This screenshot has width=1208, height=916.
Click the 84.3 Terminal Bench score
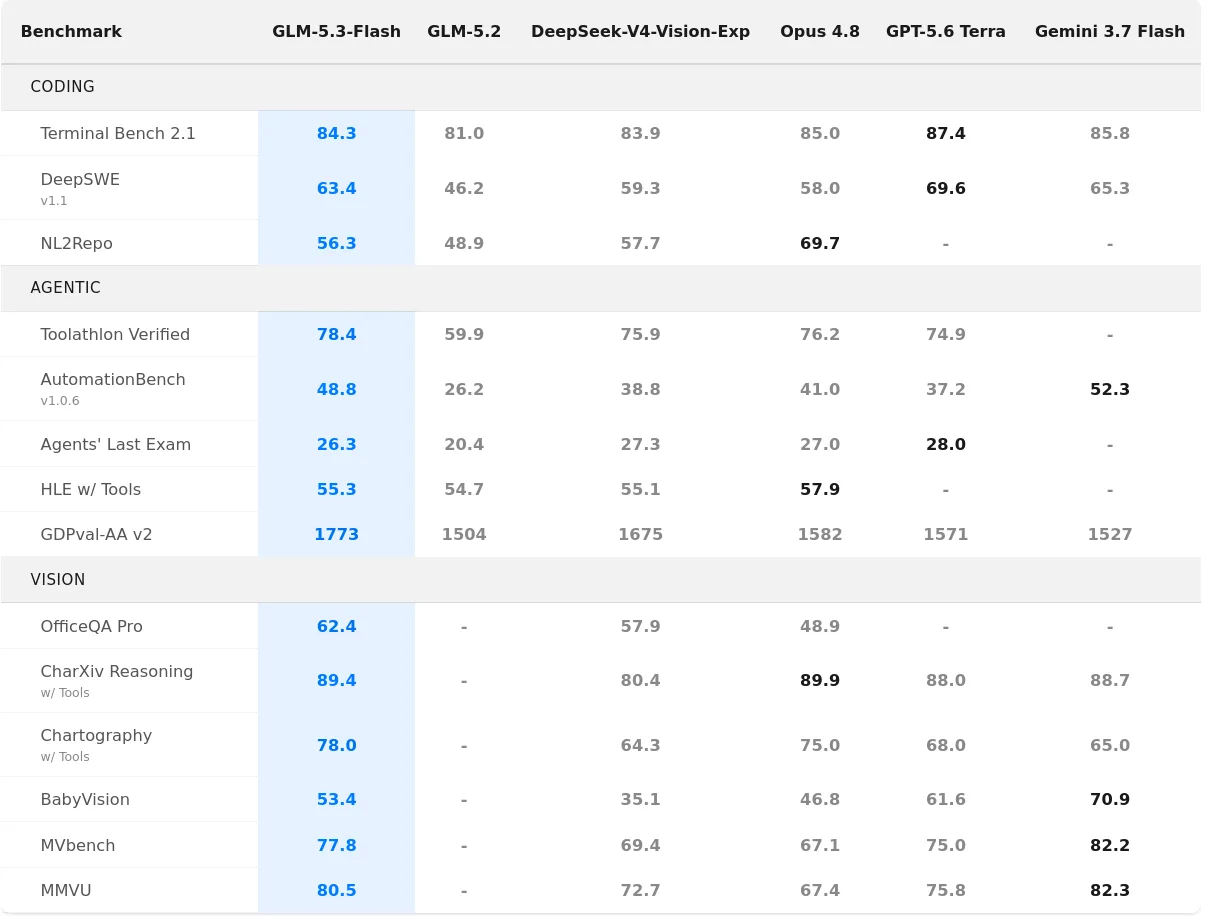(336, 134)
